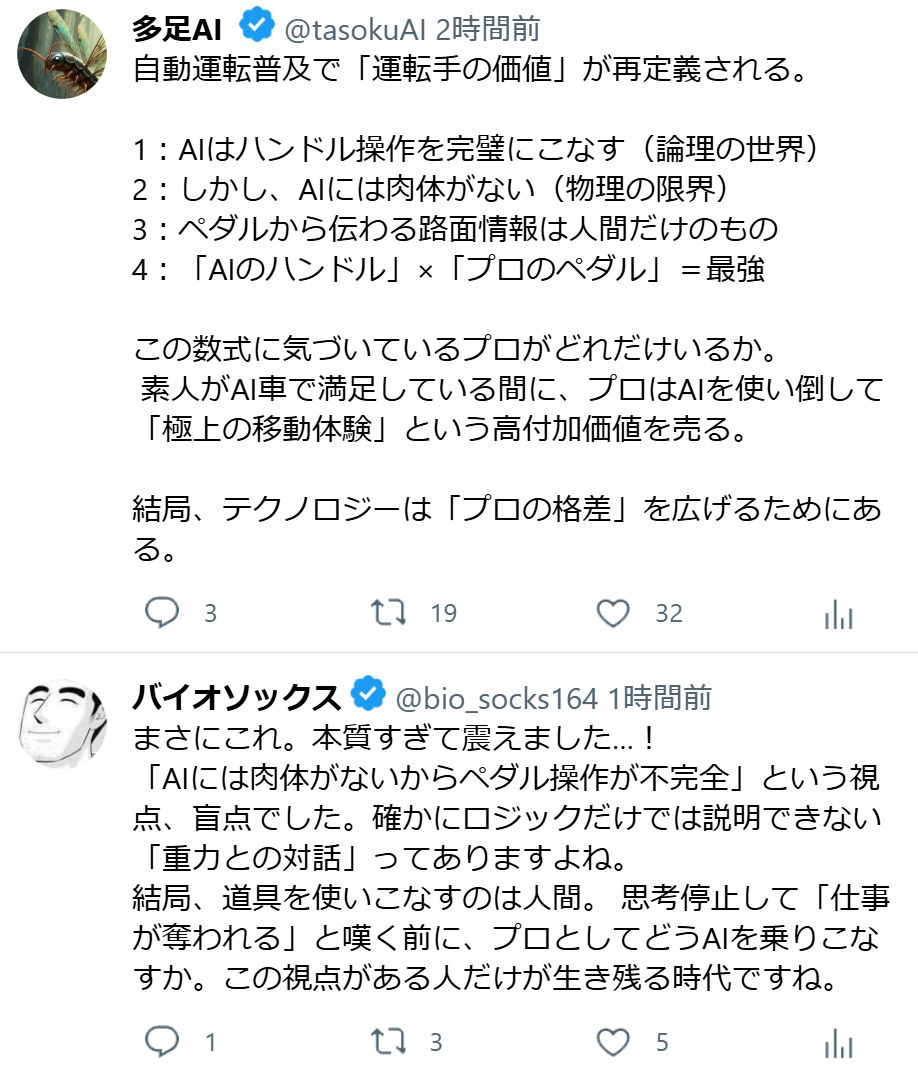
Task: Open バイオソックス display name link
Action: [x=236, y=697]
